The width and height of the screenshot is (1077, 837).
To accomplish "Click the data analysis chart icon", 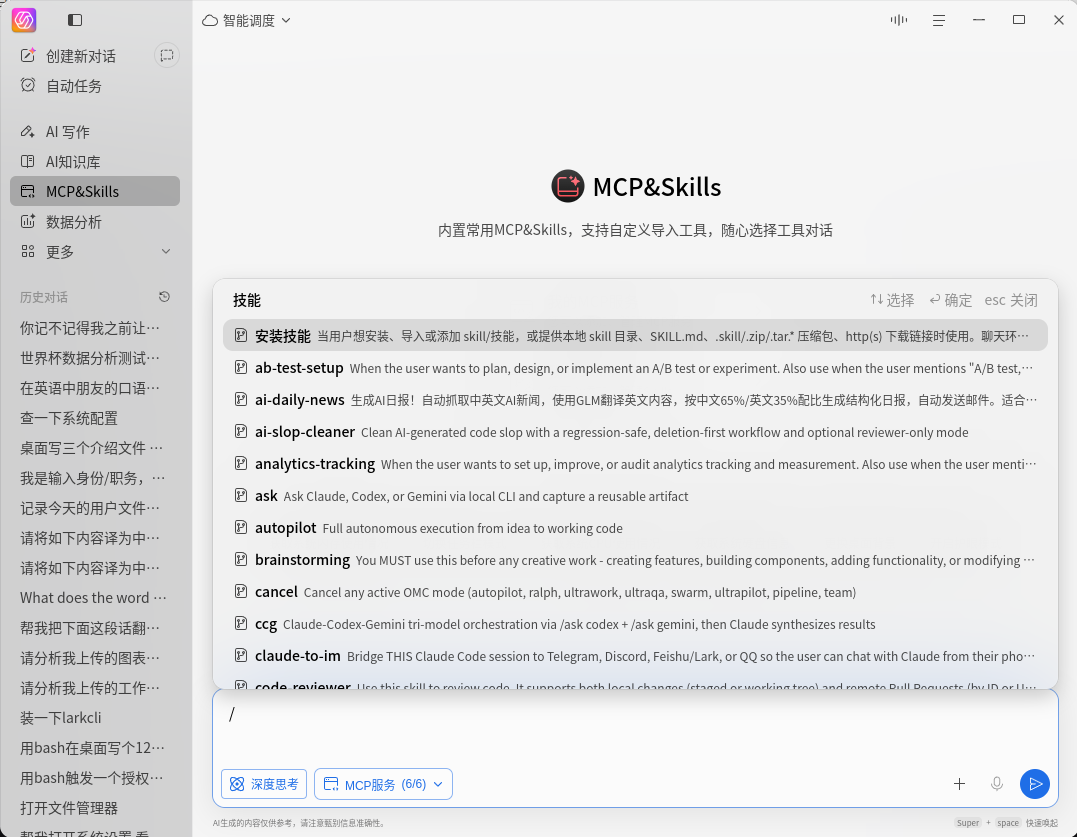I will pos(27,221).
